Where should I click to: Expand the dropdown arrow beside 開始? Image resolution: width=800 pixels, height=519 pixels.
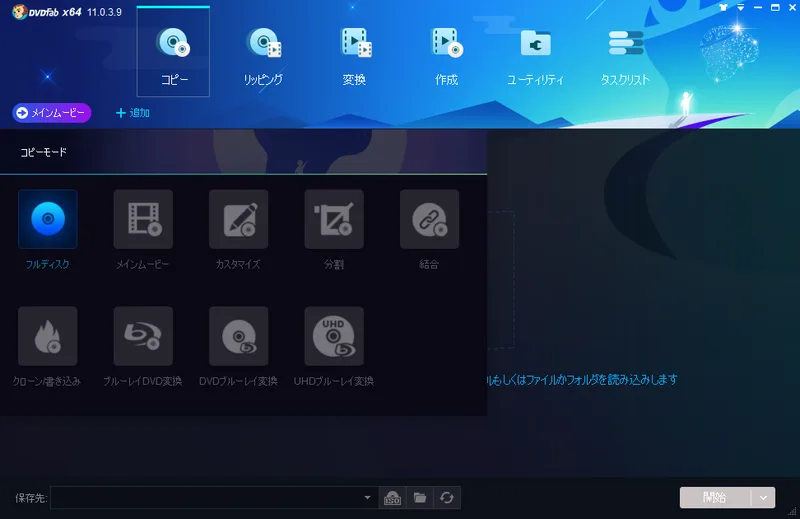[763, 498]
